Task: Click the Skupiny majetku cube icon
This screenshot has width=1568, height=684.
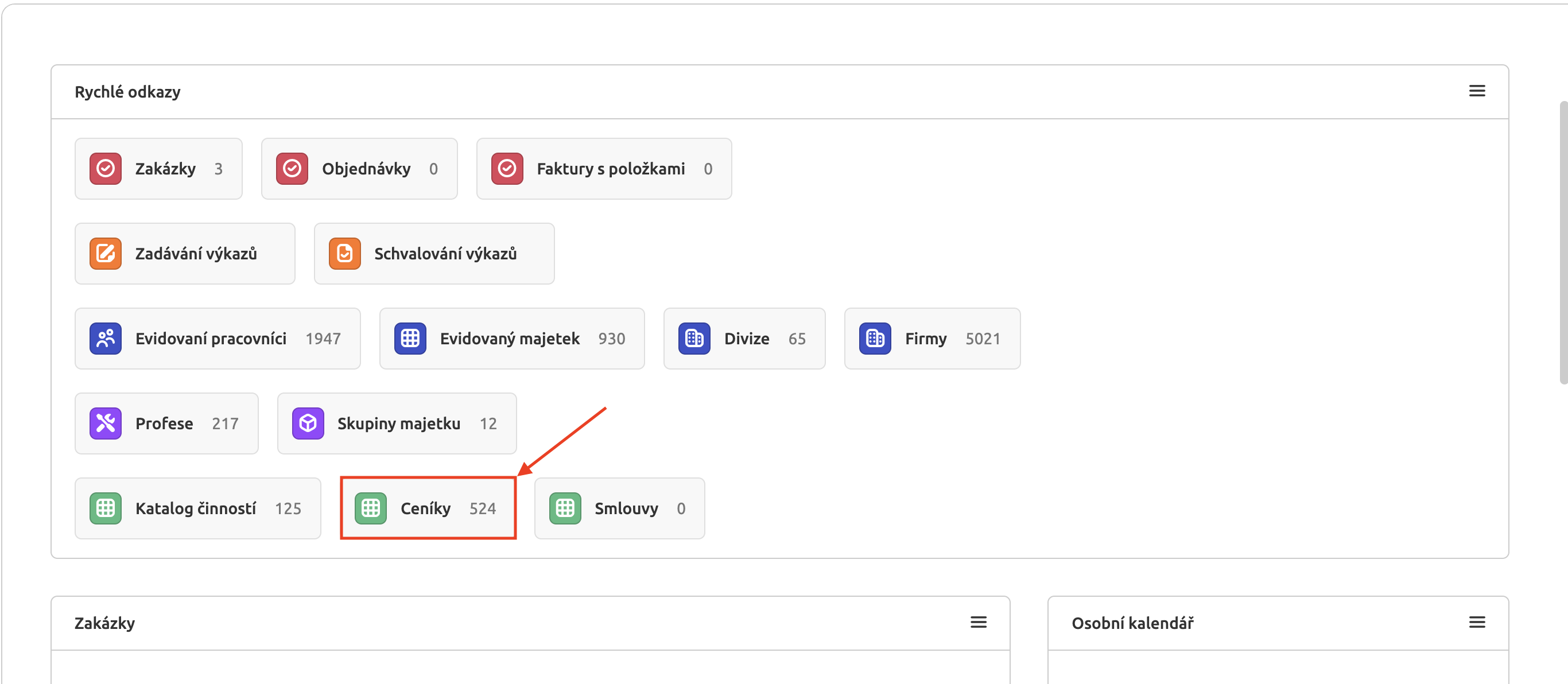Action: [x=308, y=423]
